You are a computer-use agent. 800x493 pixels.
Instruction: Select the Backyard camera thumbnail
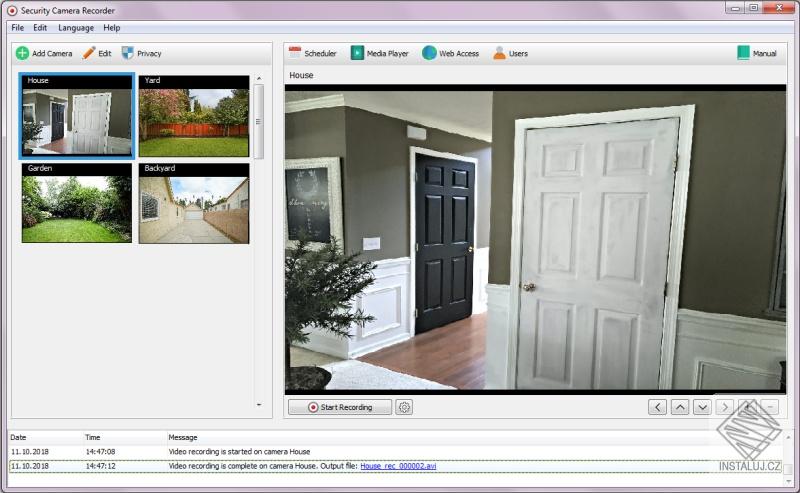tap(194, 203)
